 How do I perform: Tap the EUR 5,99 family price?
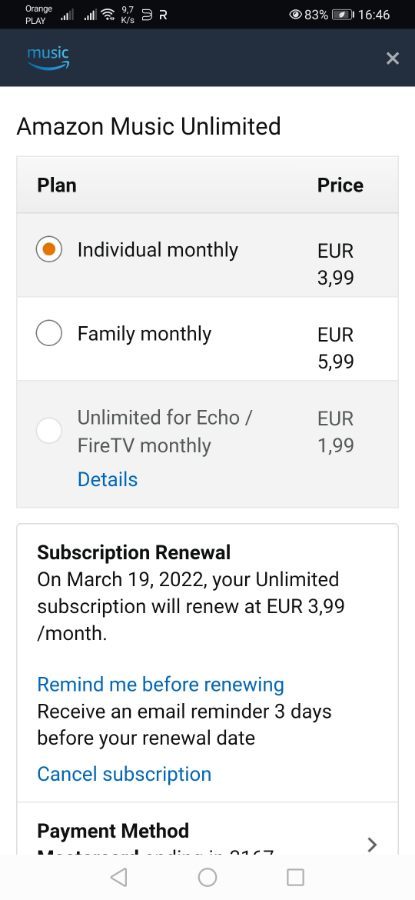point(335,348)
